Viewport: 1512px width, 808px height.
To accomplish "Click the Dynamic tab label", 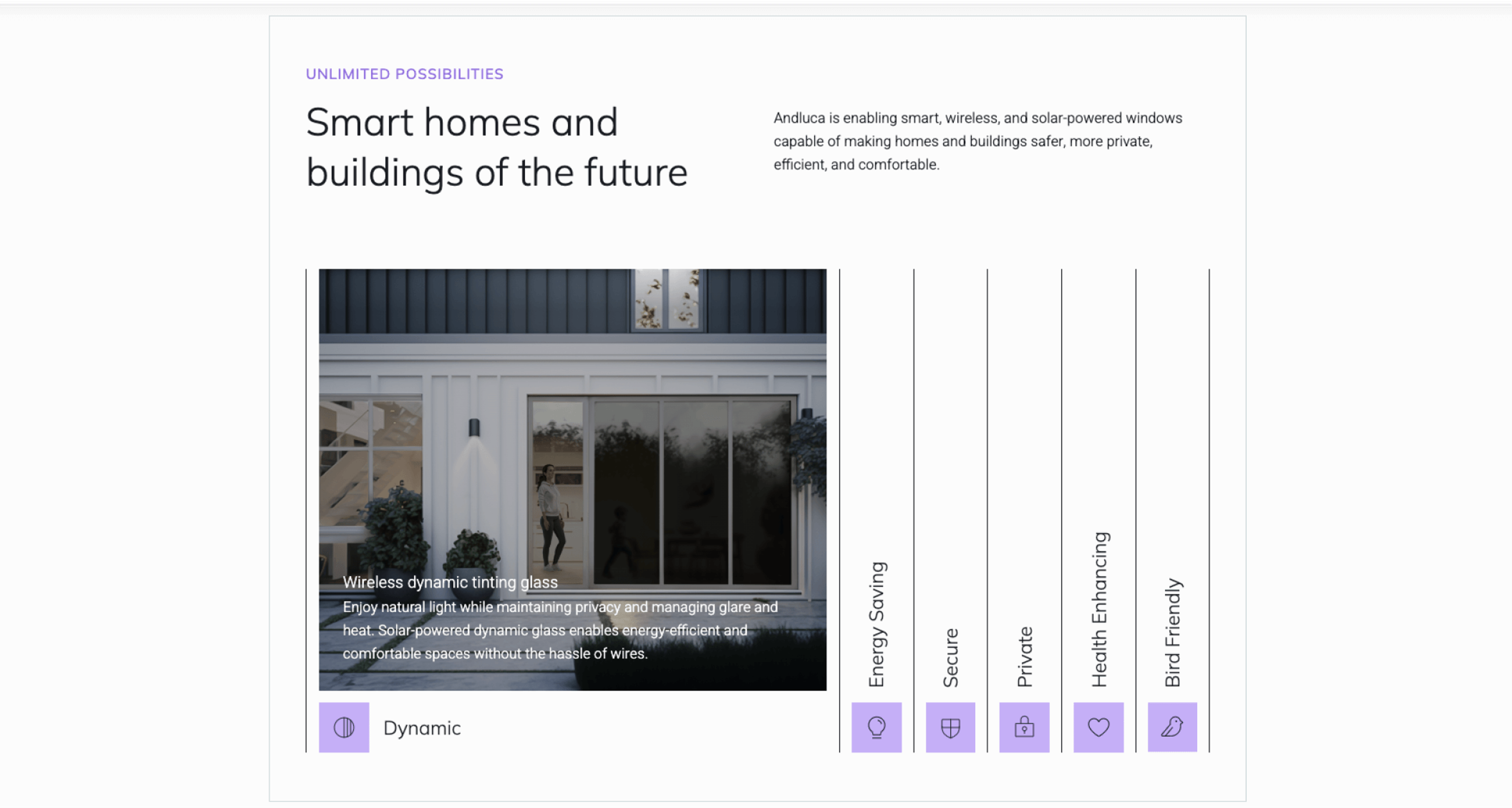I will pos(422,728).
